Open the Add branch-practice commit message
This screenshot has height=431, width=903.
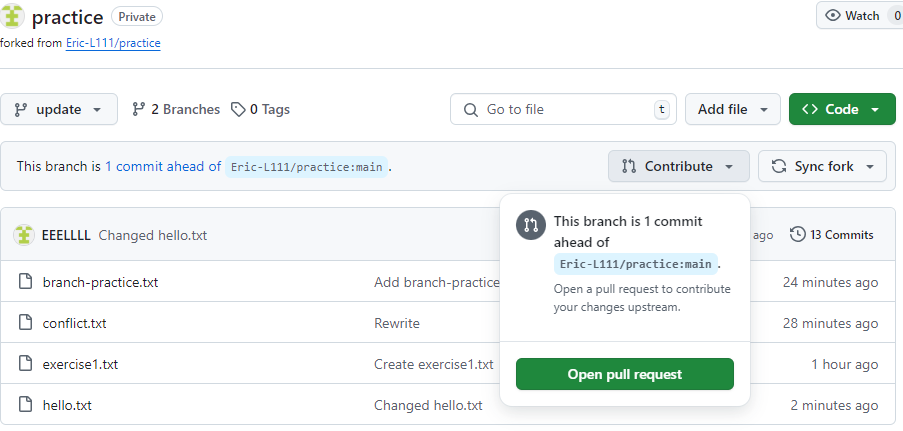pyautogui.click(x=437, y=282)
